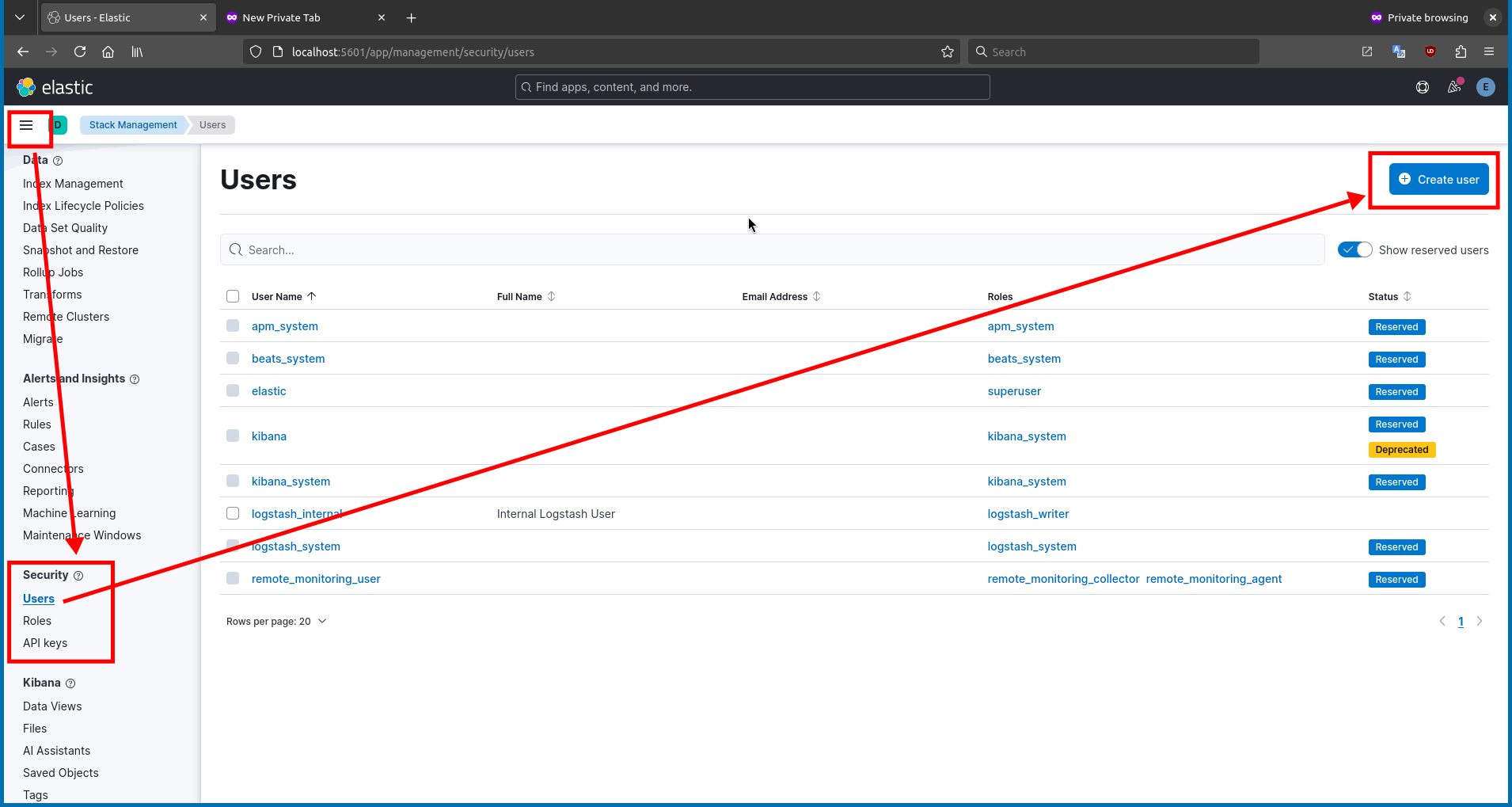
Task: Open the browser extensions puzzle icon
Action: tap(1461, 51)
